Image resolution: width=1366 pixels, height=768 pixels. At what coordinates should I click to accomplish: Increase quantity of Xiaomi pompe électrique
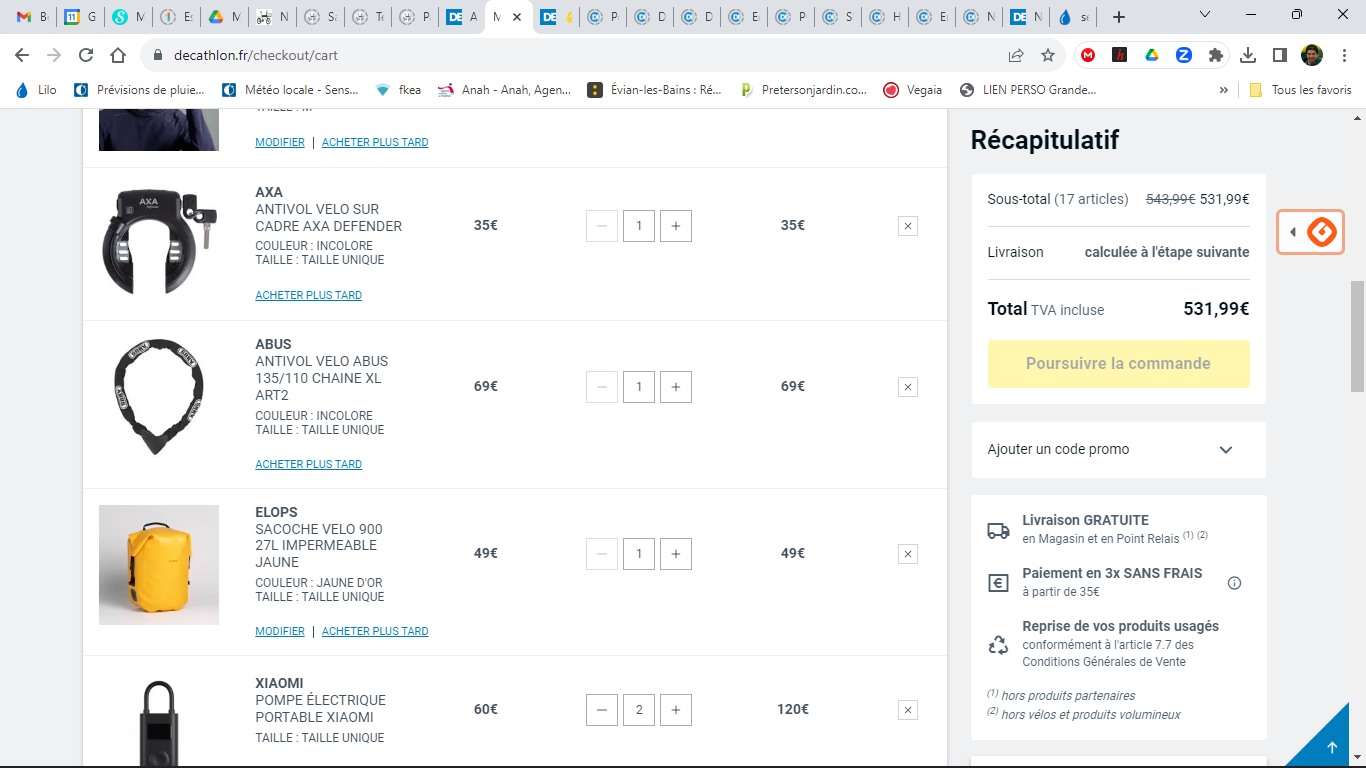click(676, 710)
